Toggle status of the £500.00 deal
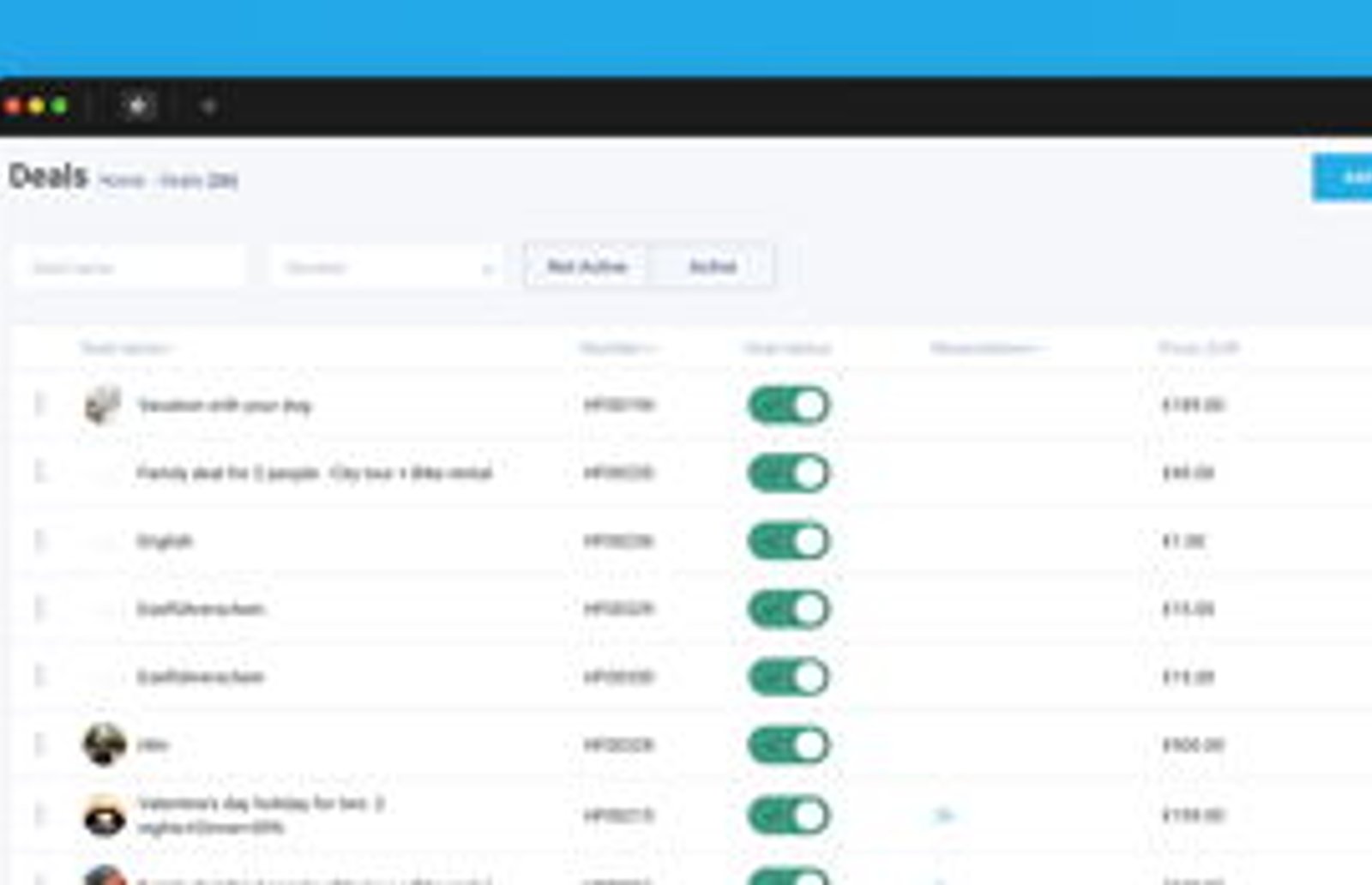This screenshot has width=1372, height=885. [789, 745]
